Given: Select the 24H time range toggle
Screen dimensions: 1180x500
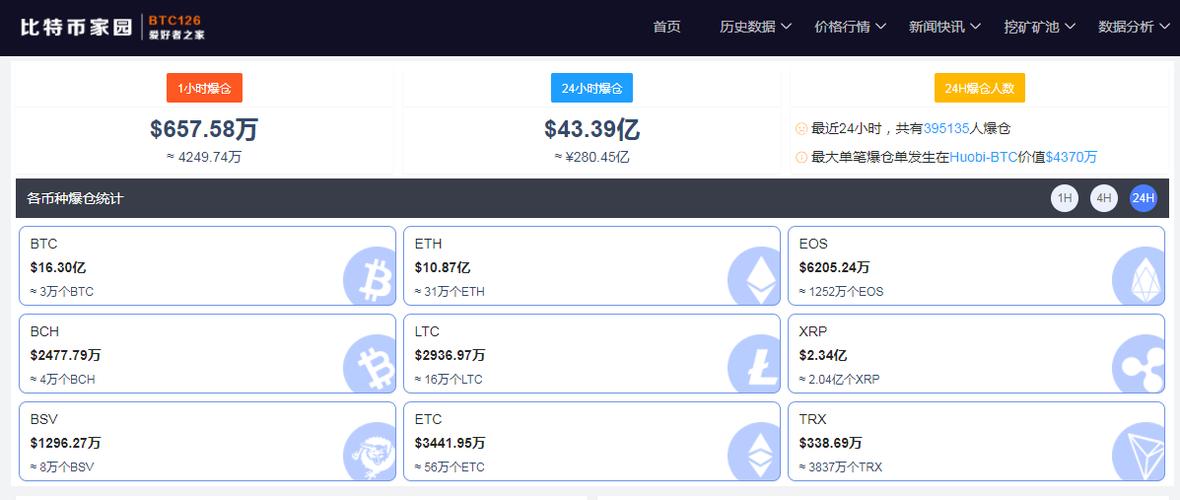Looking at the screenshot, I should coord(1143,198).
